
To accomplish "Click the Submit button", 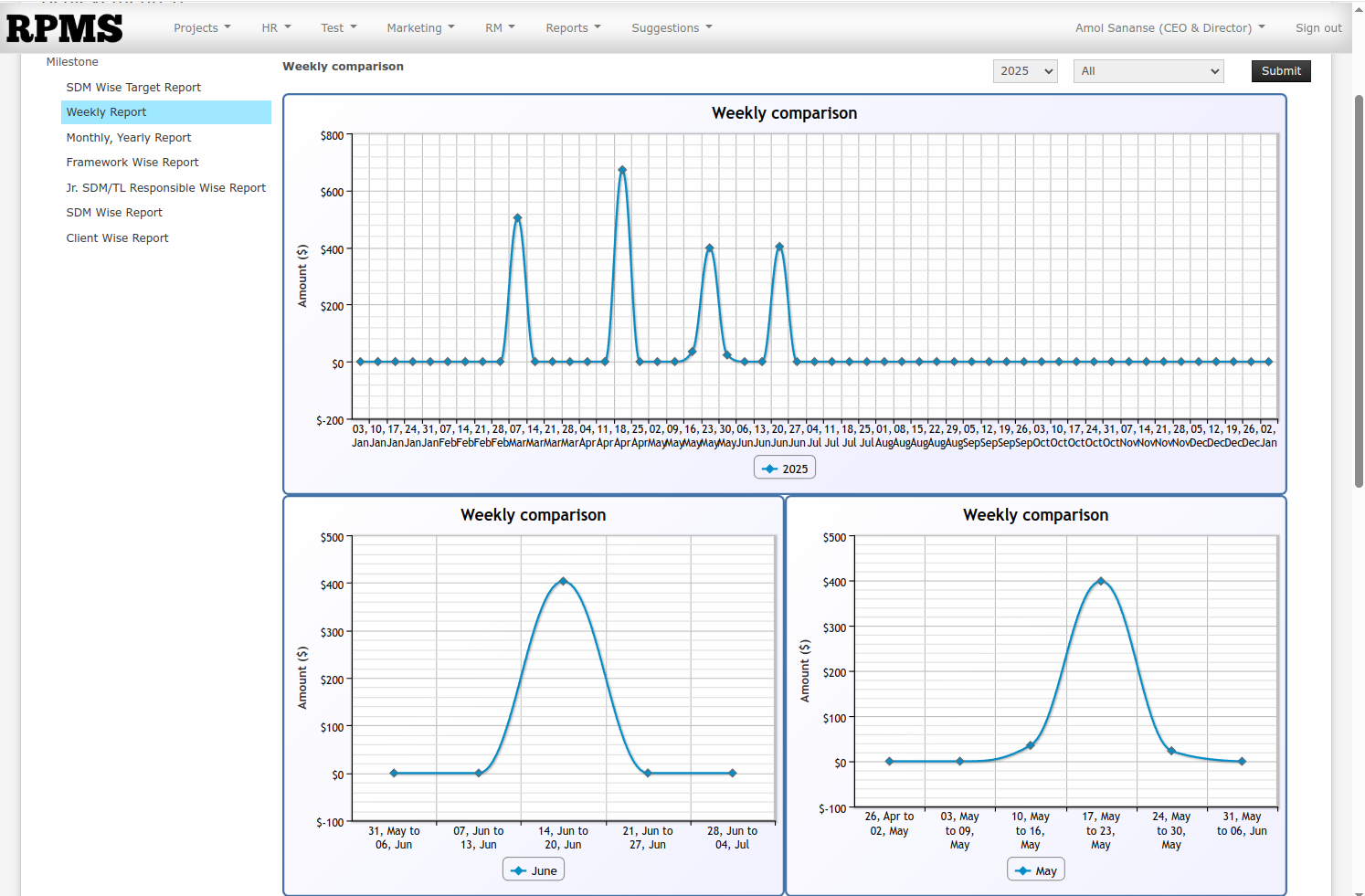I will pyautogui.click(x=1281, y=71).
